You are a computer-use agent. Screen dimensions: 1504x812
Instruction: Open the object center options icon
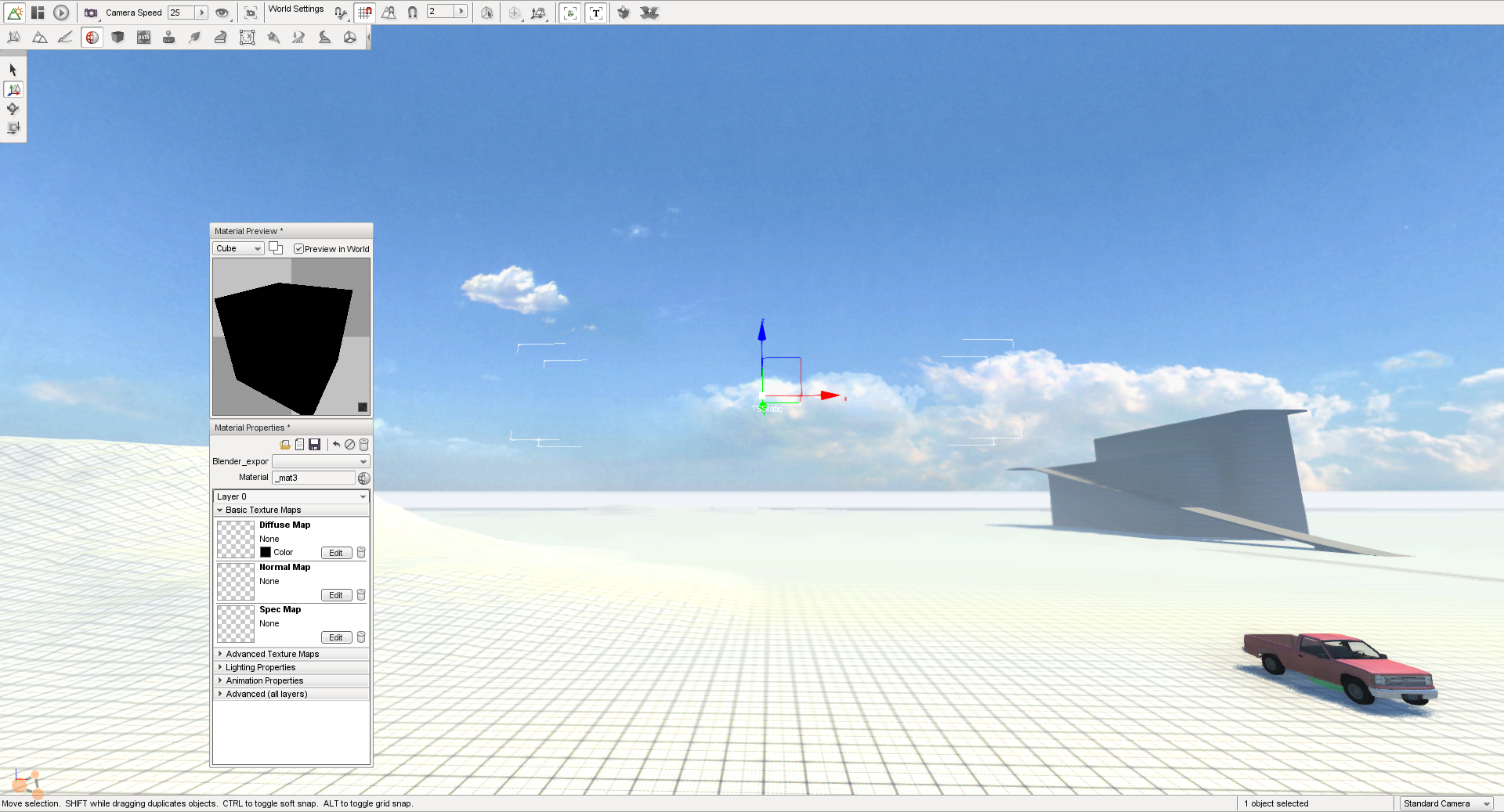pyautogui.click(x=515, y=13)
